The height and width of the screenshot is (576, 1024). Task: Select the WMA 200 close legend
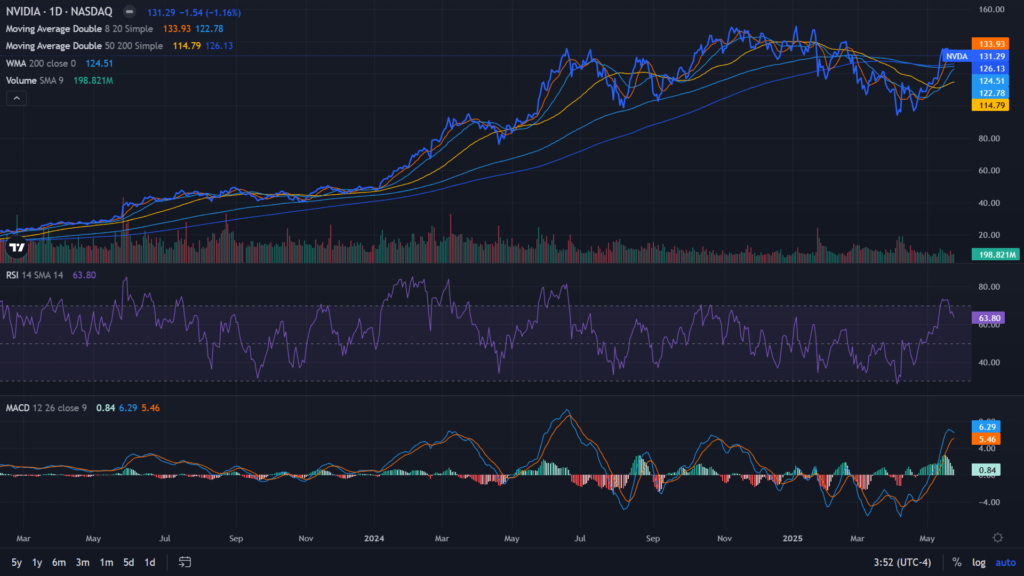pyautogui.click(x=40, y=63)
